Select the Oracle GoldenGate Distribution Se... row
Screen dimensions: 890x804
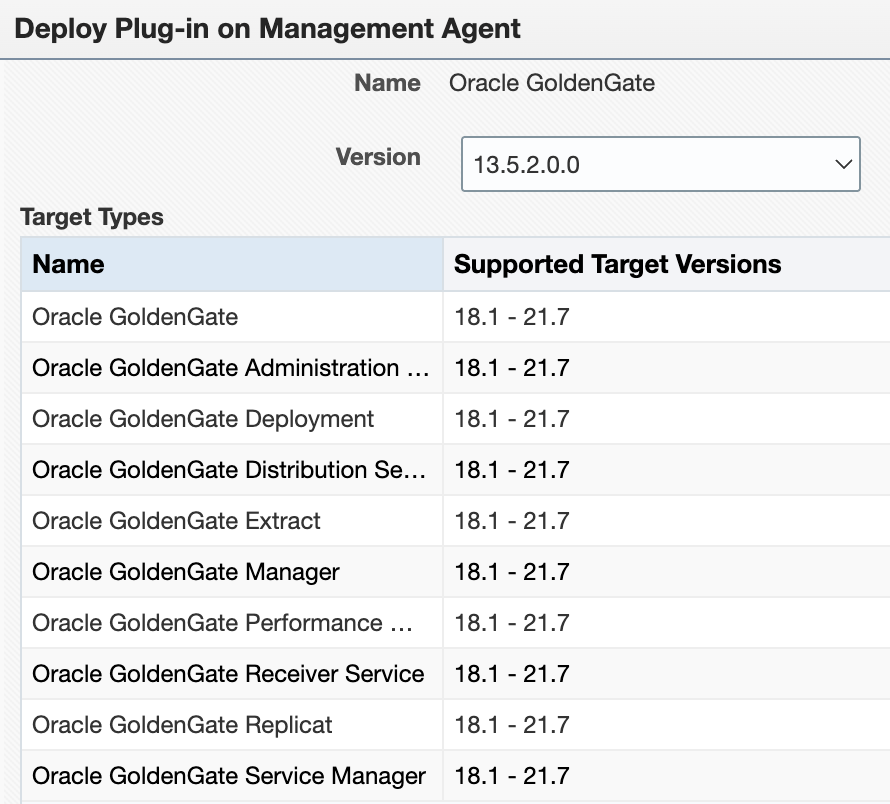point(455,470)
